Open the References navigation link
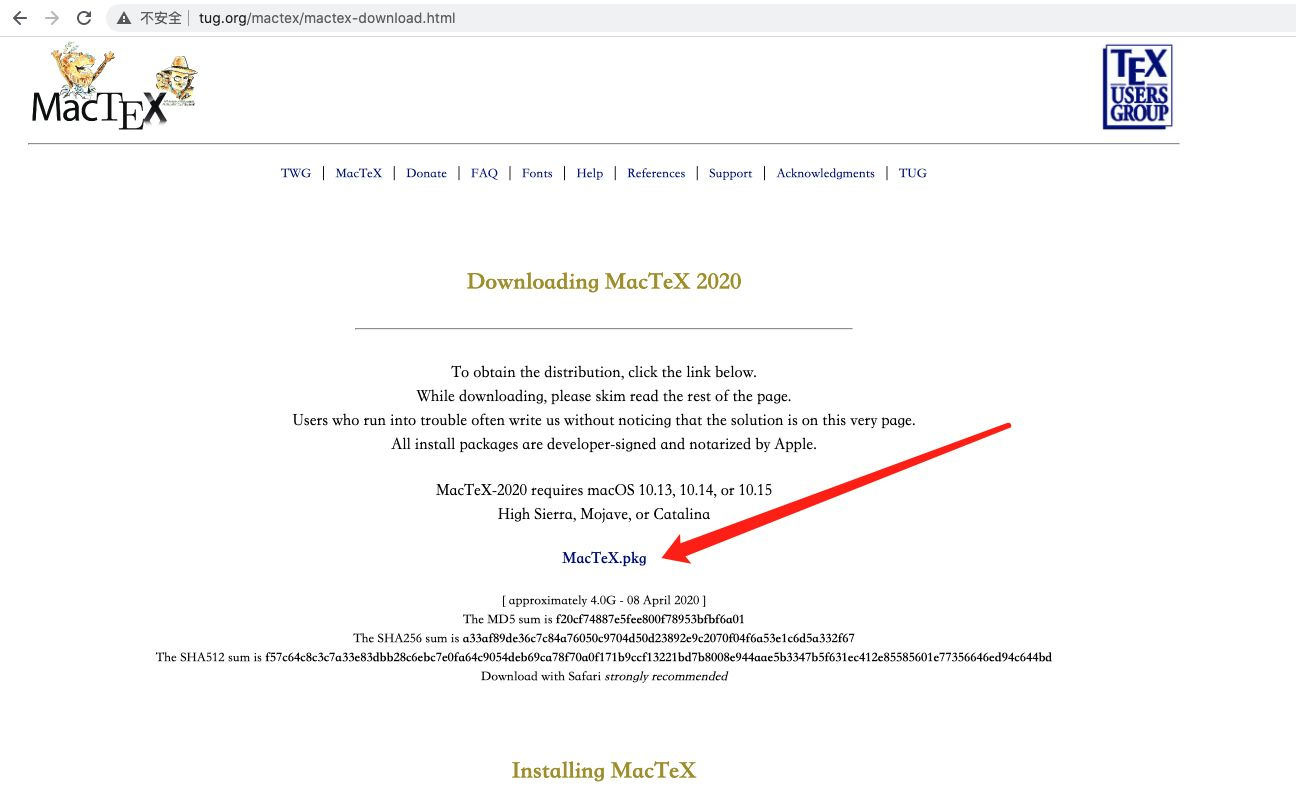1296x790 pixels. 656,173
